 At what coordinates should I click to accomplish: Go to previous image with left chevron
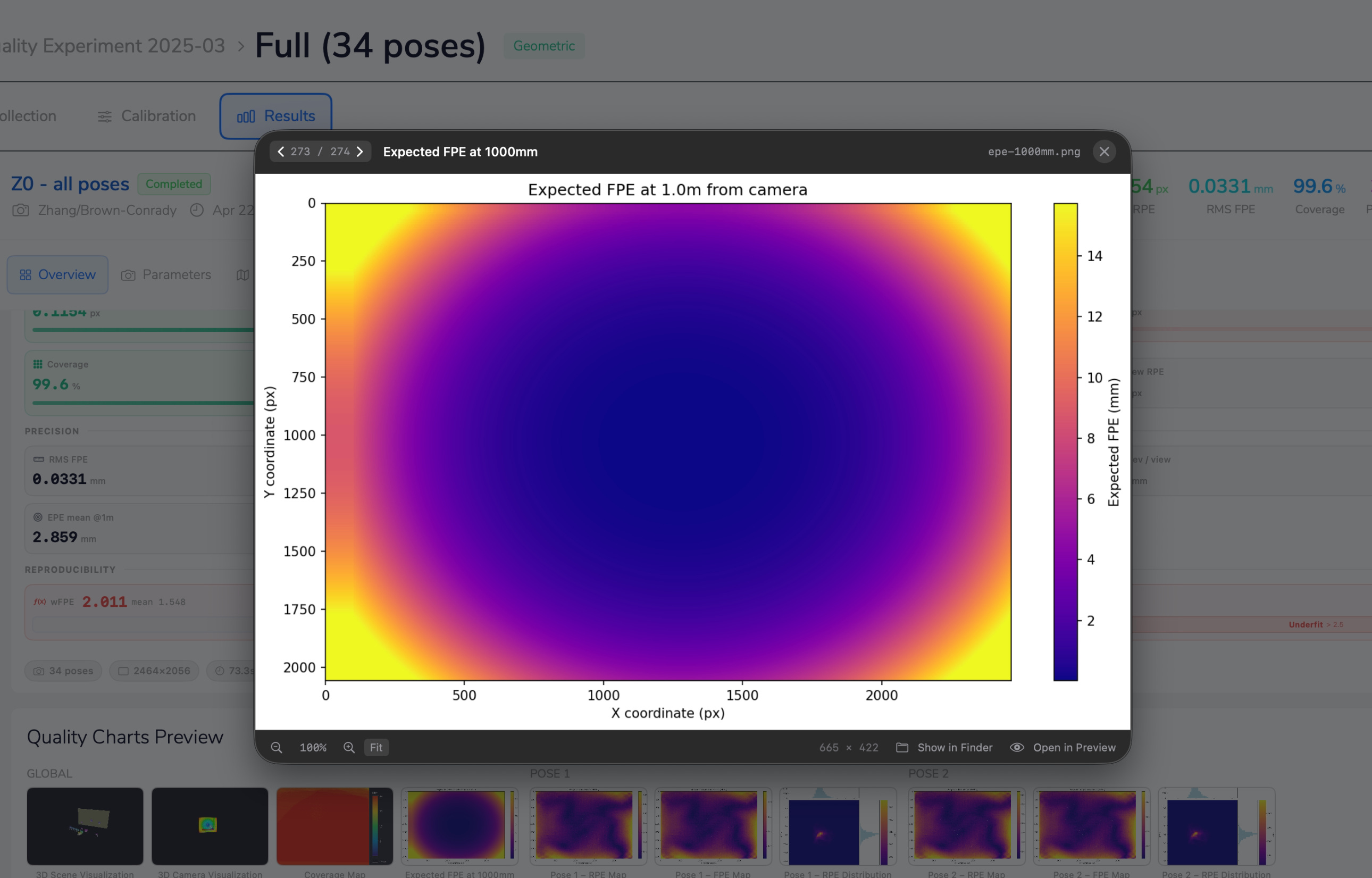tap(280, 152)
